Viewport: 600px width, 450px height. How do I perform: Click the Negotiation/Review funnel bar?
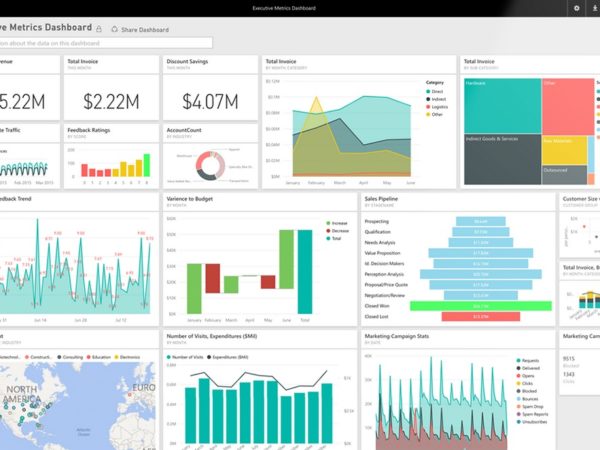[481, 295]
